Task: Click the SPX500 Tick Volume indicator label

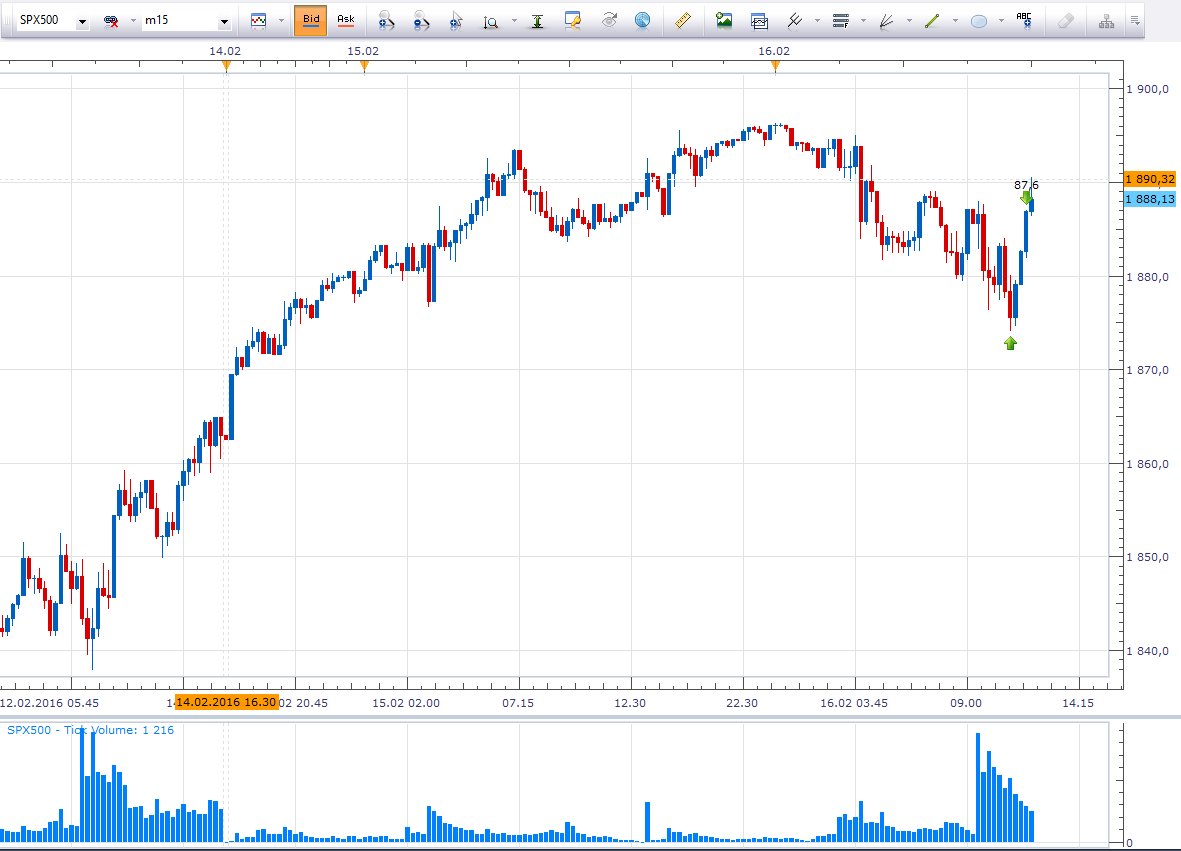Action: (x=90, y=730)
